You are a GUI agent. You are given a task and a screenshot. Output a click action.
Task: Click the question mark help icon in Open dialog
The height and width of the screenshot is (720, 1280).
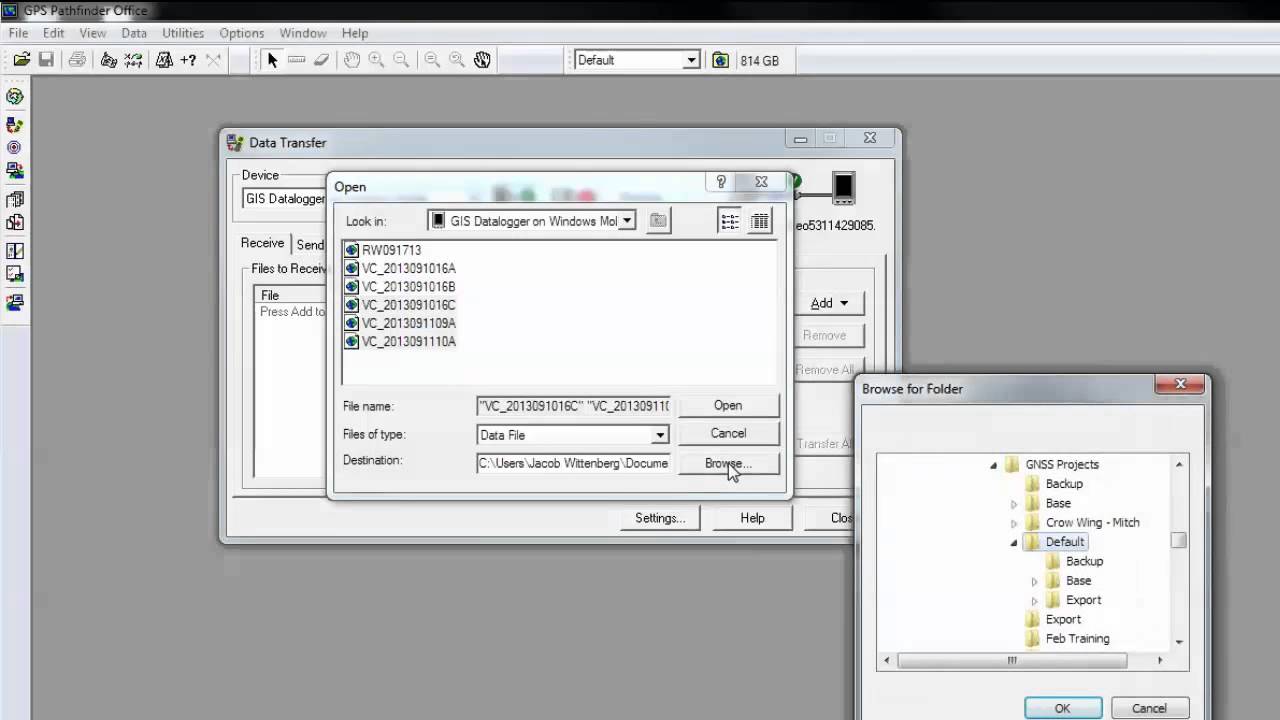point(721,182)
